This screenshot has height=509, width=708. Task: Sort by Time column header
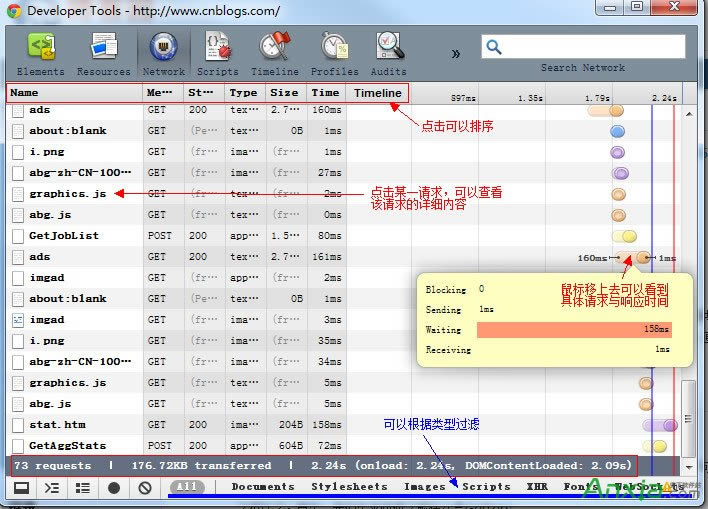coord(326,93)
